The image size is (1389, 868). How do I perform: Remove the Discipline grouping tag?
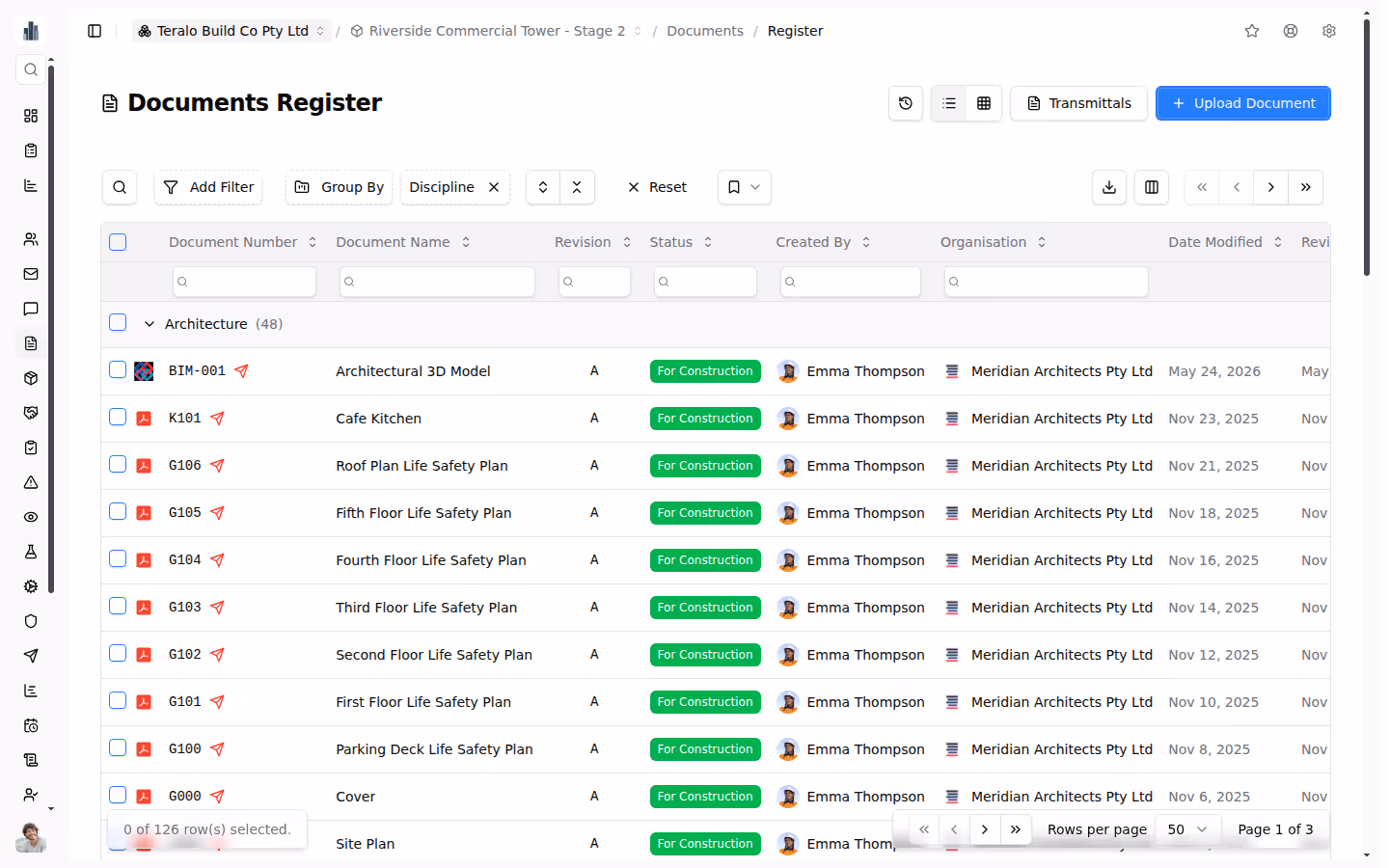click(x=494, y=187)
